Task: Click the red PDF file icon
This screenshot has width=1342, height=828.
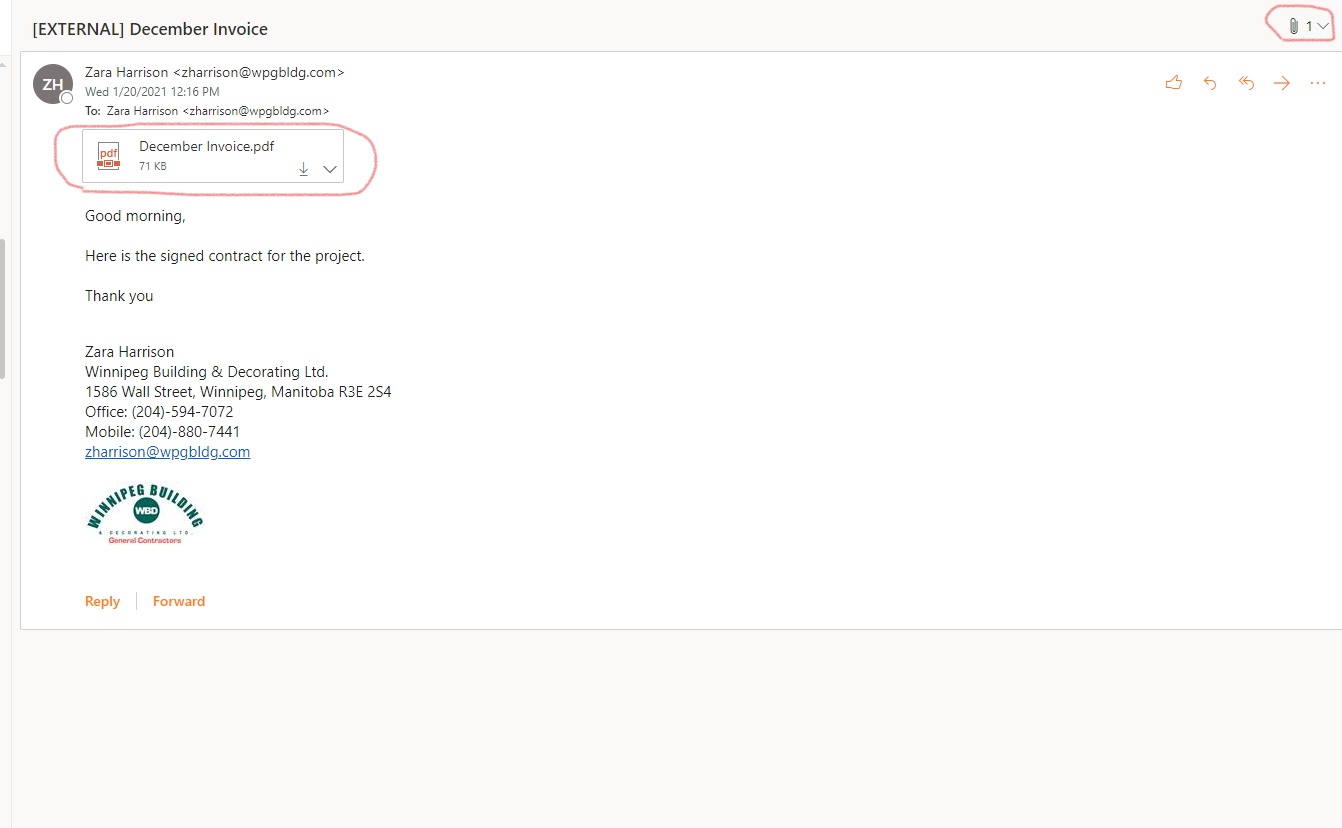Action: tap(108, 156)
